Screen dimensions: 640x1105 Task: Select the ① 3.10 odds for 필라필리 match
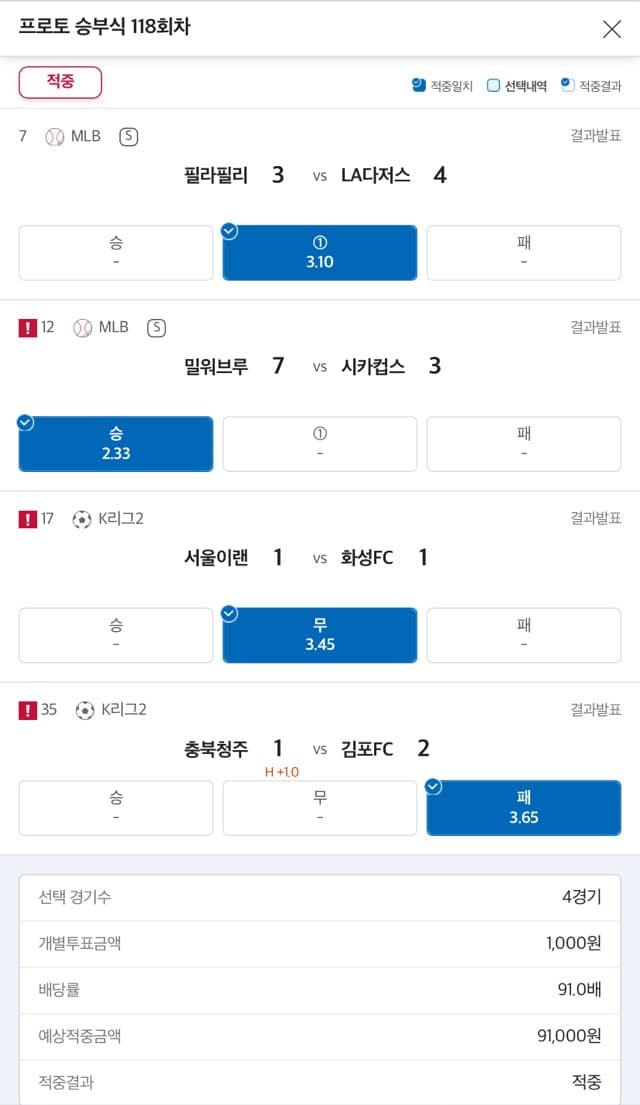320,253
